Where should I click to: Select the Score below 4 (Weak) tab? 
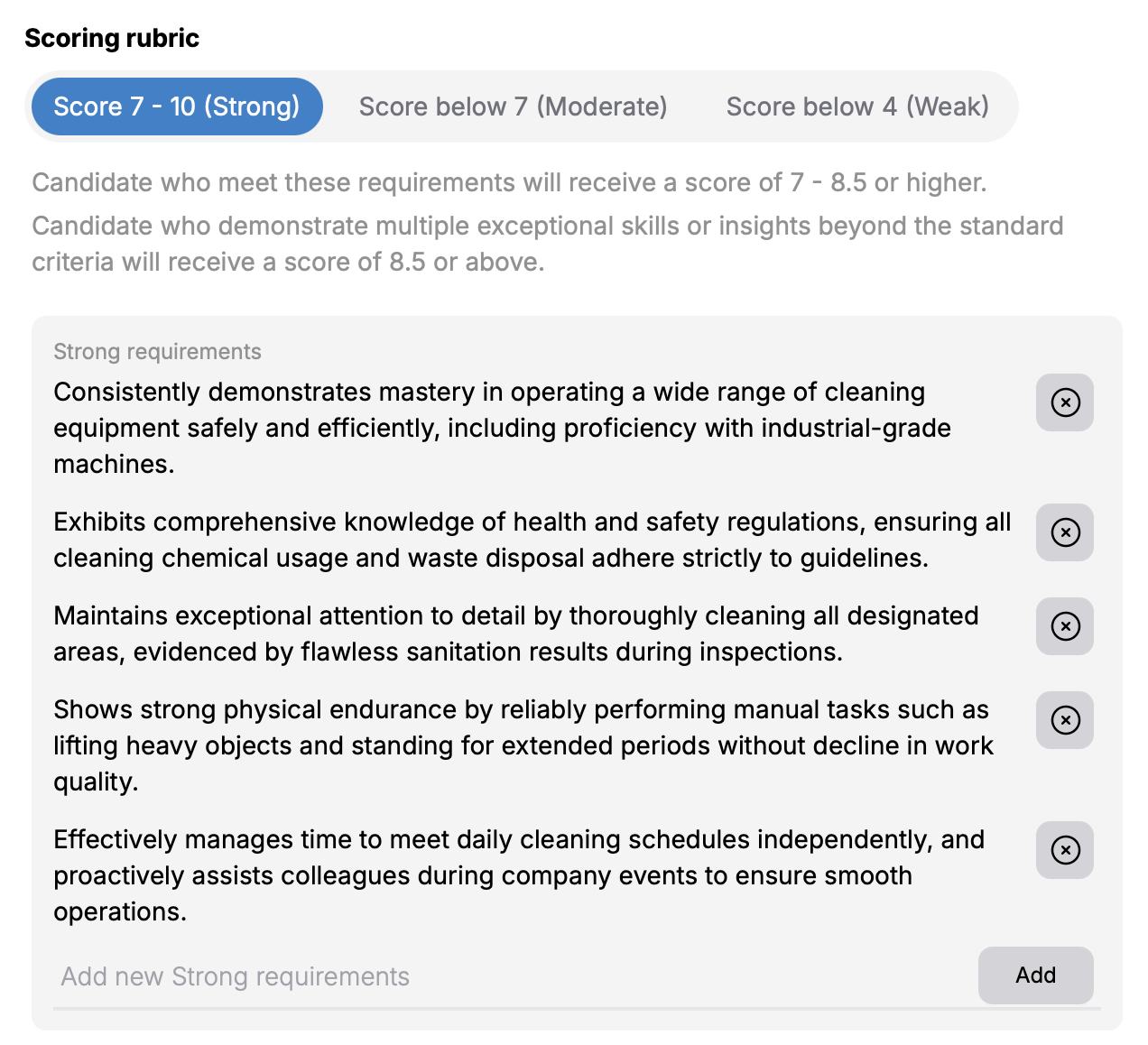857,106
